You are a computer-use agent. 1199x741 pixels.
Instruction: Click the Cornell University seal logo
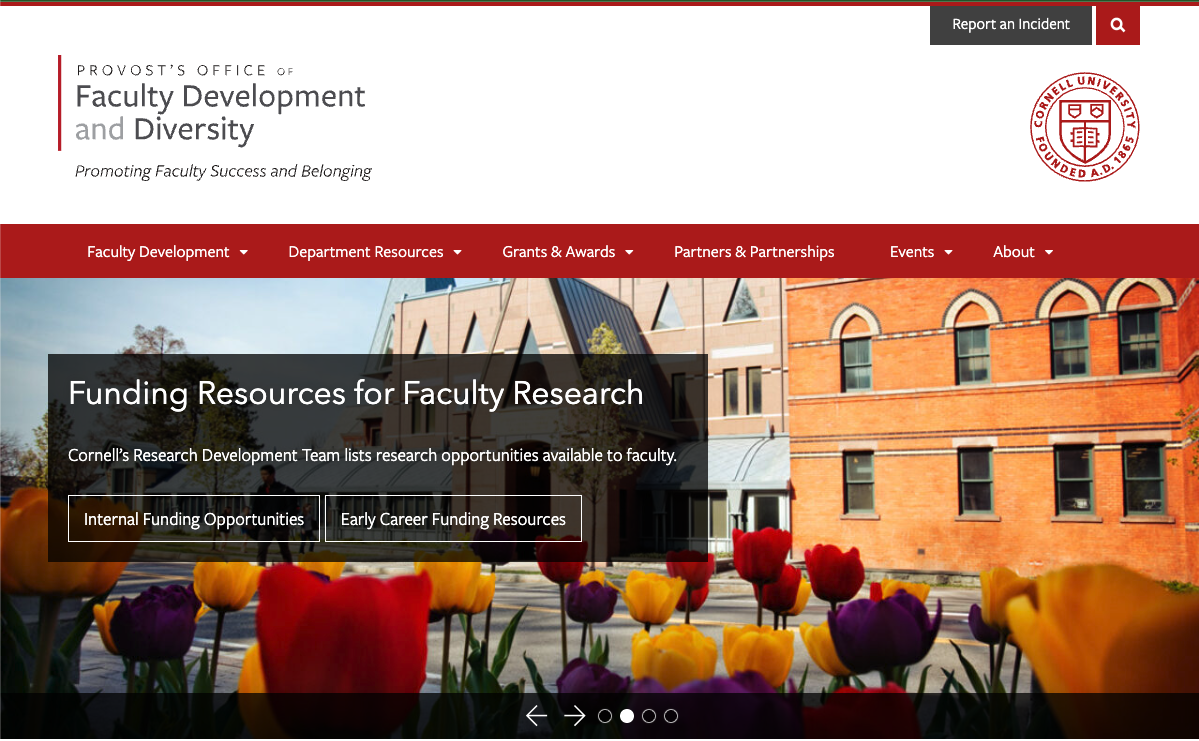point(1084,127)
